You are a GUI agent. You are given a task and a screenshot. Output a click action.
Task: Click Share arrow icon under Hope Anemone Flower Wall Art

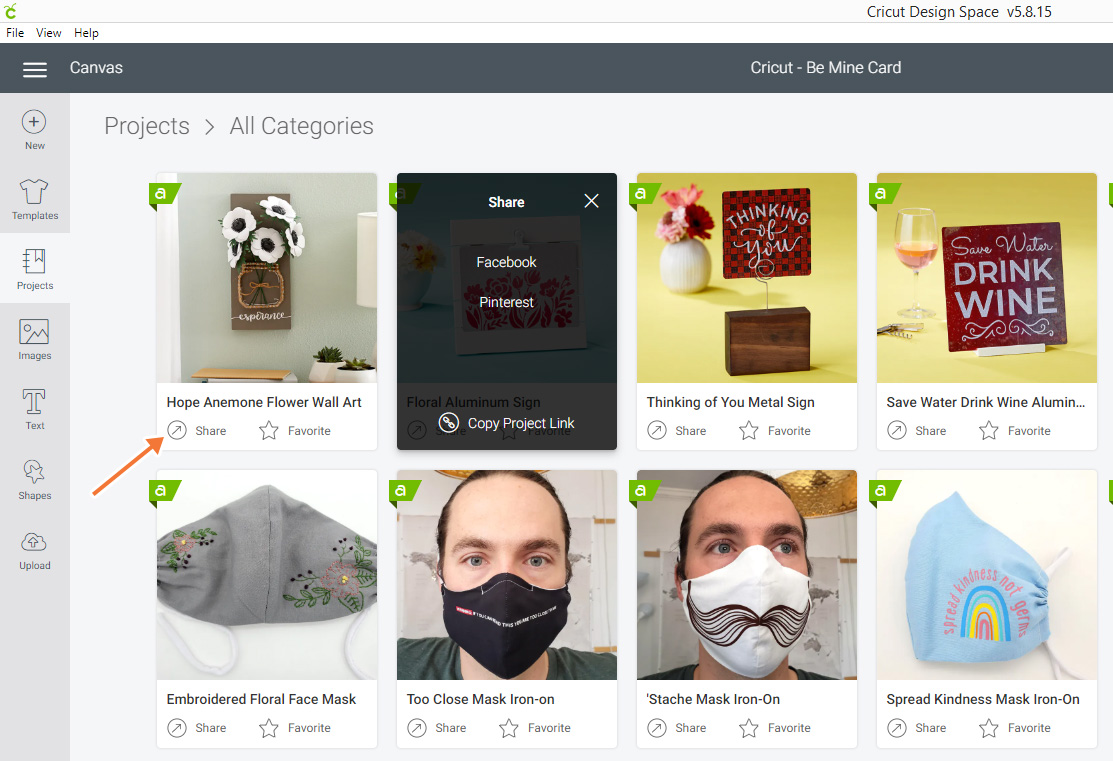click(x=177, y=430)
